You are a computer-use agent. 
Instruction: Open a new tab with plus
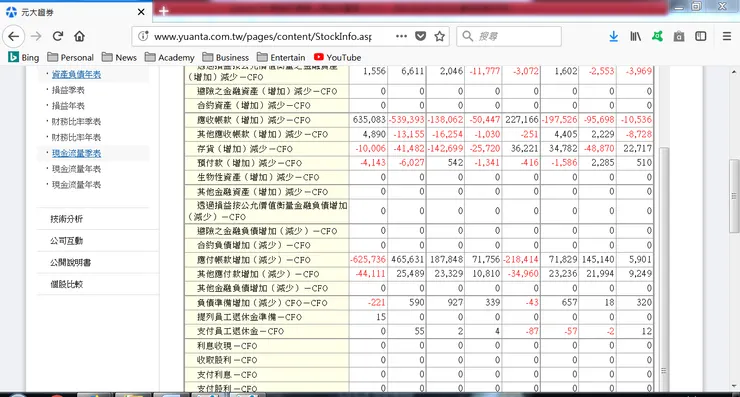click(x=163, y=11)
